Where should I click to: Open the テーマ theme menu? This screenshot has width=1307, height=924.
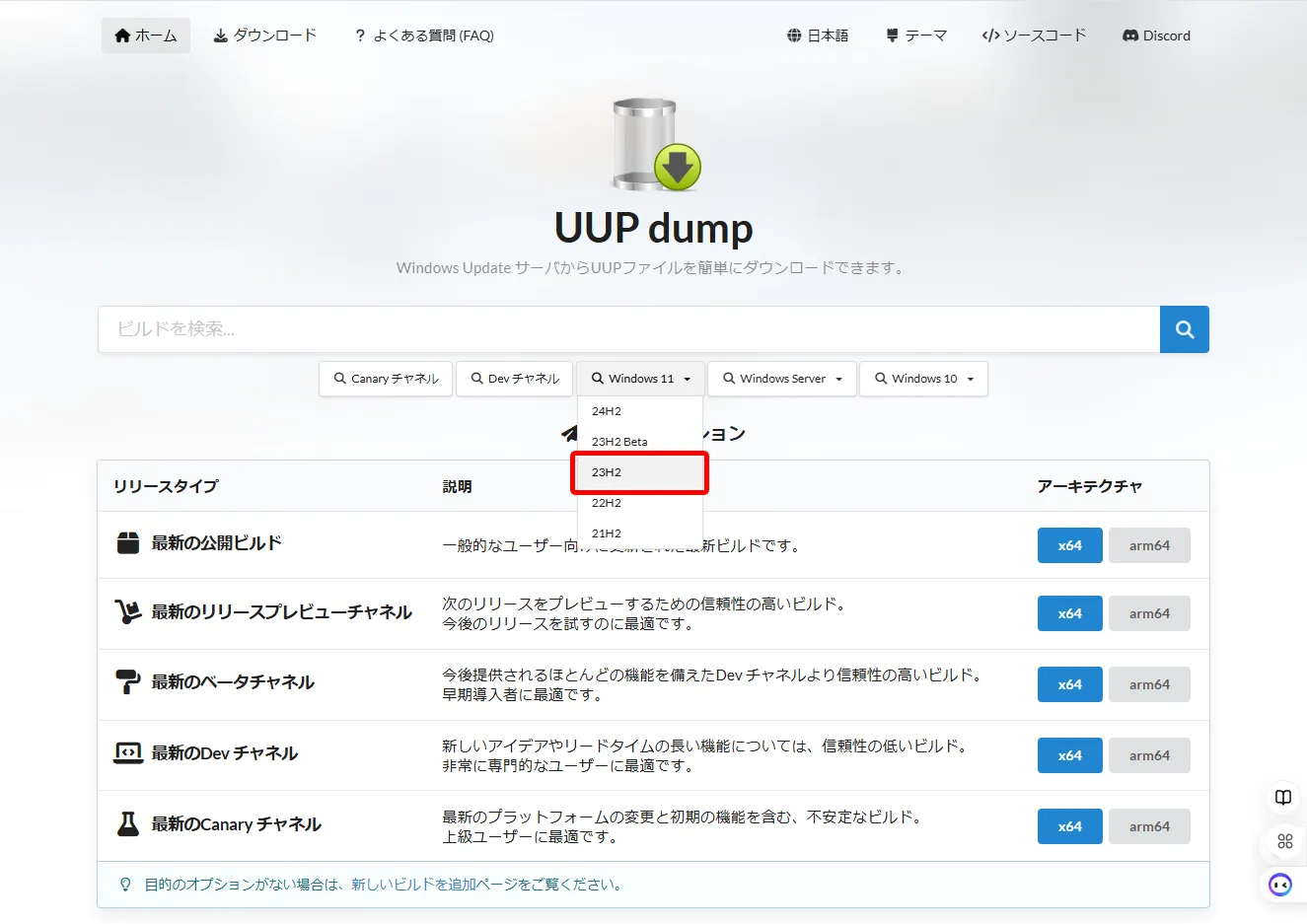[916, 36]
